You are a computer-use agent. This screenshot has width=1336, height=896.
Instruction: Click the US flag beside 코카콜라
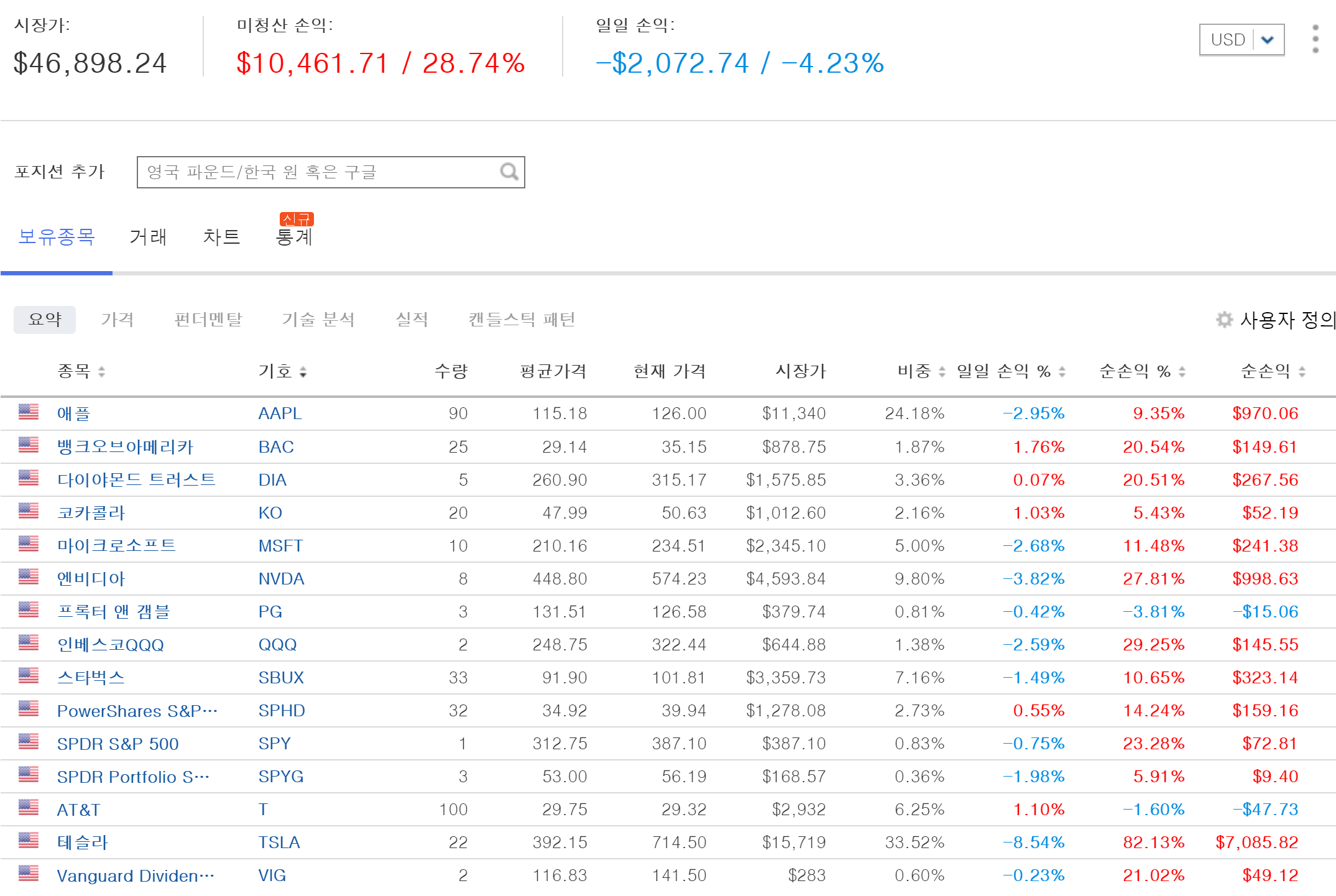click(29, 511)
